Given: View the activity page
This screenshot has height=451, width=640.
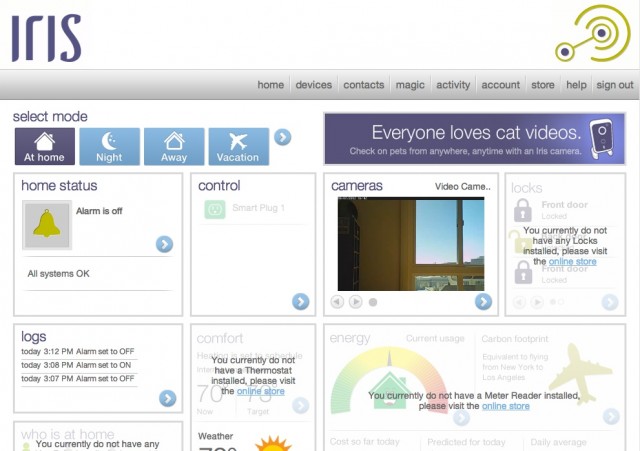Looking at the screenshot, I should coord(453,85).
